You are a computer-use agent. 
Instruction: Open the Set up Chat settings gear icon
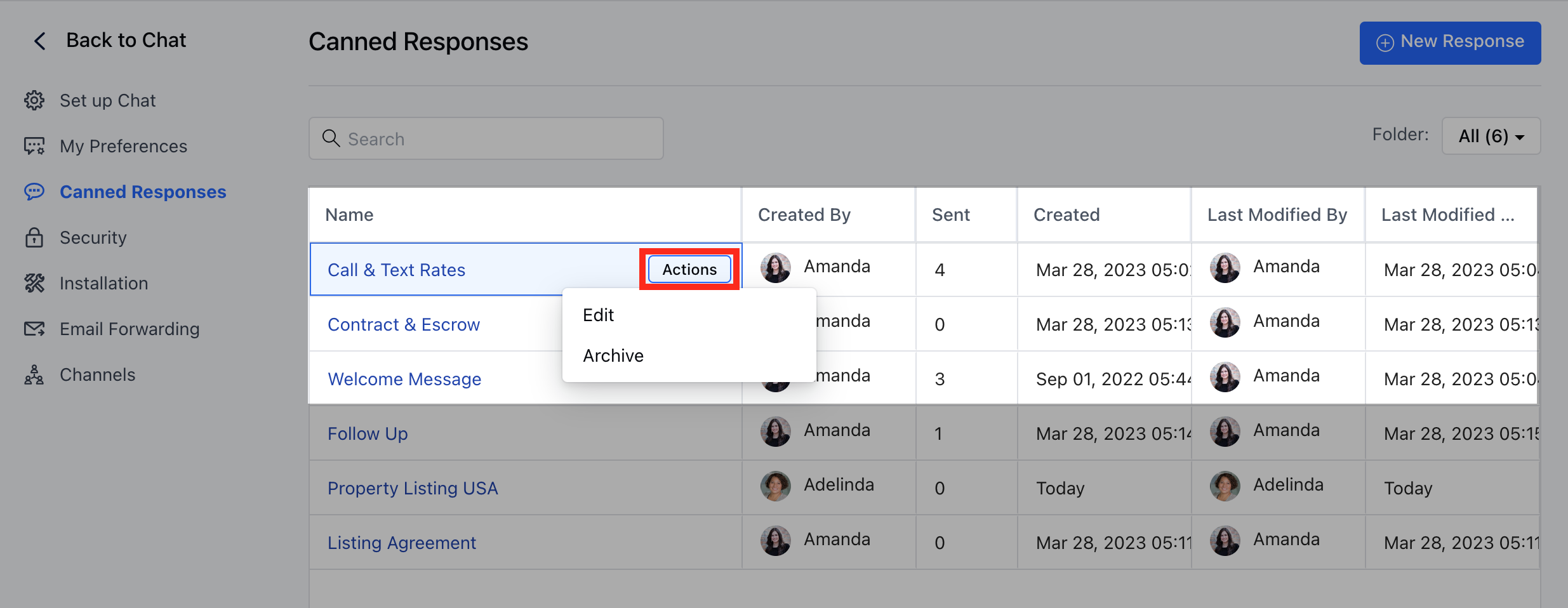click(x=34, y=100)
